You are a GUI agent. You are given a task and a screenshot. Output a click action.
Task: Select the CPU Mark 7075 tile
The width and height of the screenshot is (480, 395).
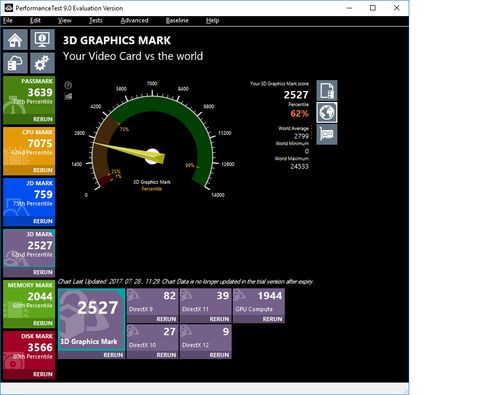pos(29,147)
